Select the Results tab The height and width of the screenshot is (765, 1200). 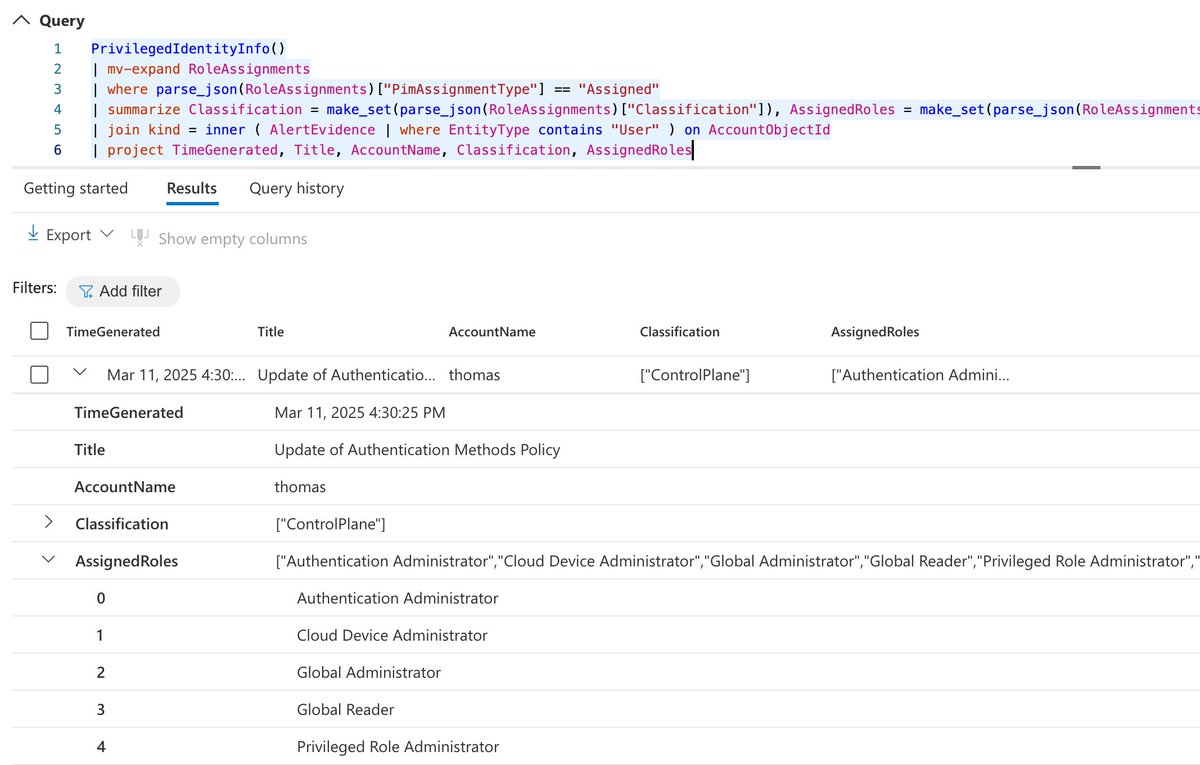point(191,188)
